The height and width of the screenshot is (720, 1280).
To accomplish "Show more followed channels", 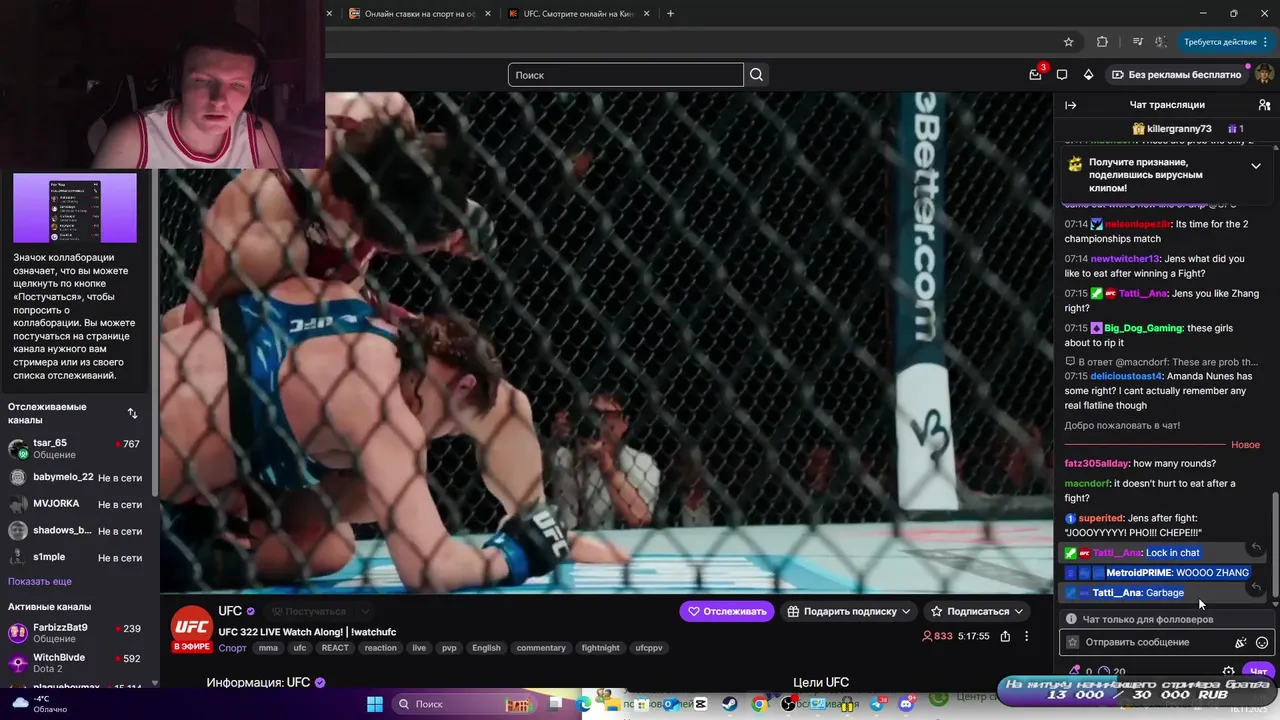I will pos(40,581).
